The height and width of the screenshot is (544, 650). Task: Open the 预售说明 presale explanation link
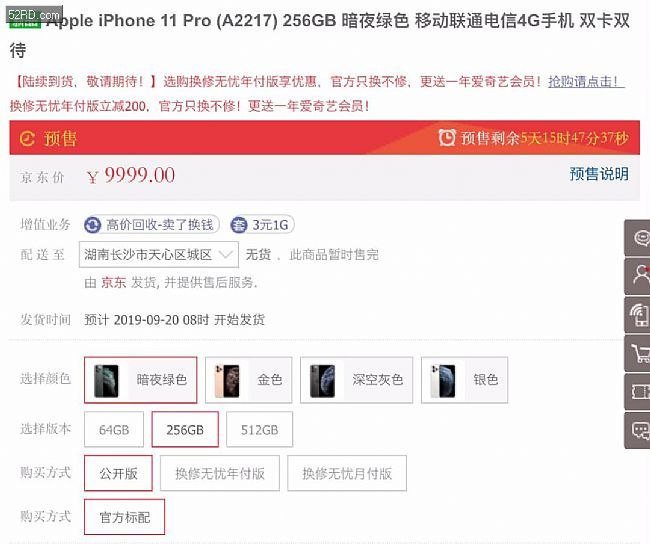pyautogui.click(x=599, y=174)
